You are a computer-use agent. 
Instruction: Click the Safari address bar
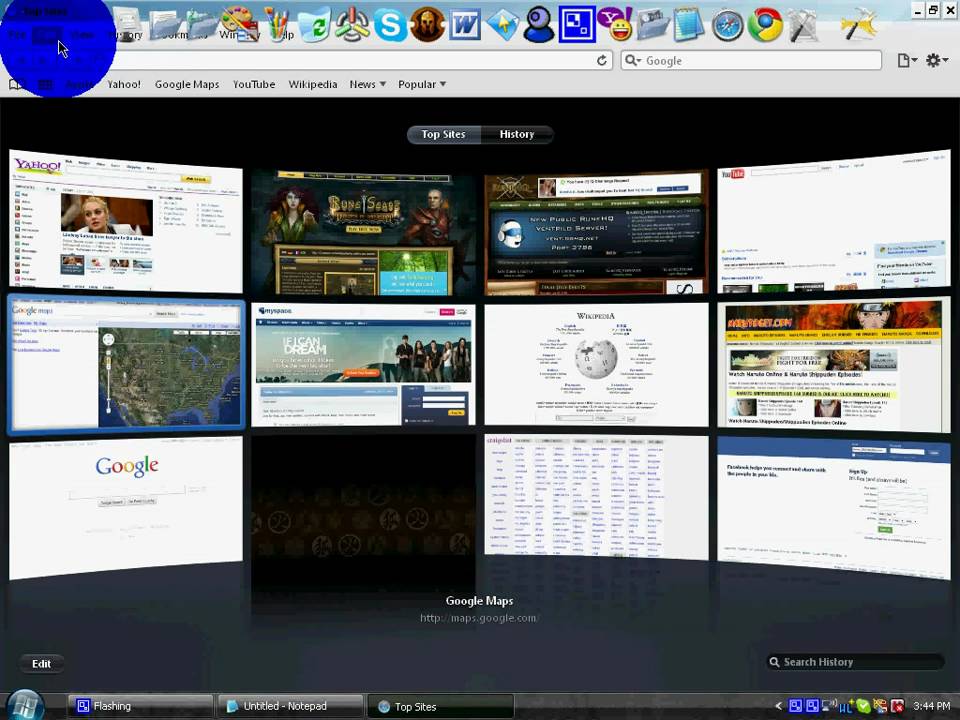[x=355, y=60]
